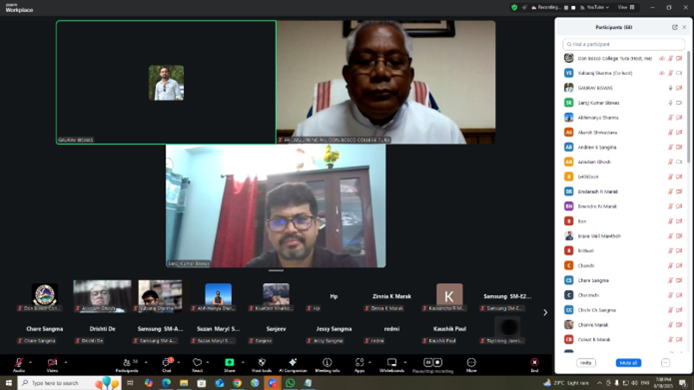Open the Windows Start menu
Image resolution: width=694 pixels, height=390 pixels.
8,383
